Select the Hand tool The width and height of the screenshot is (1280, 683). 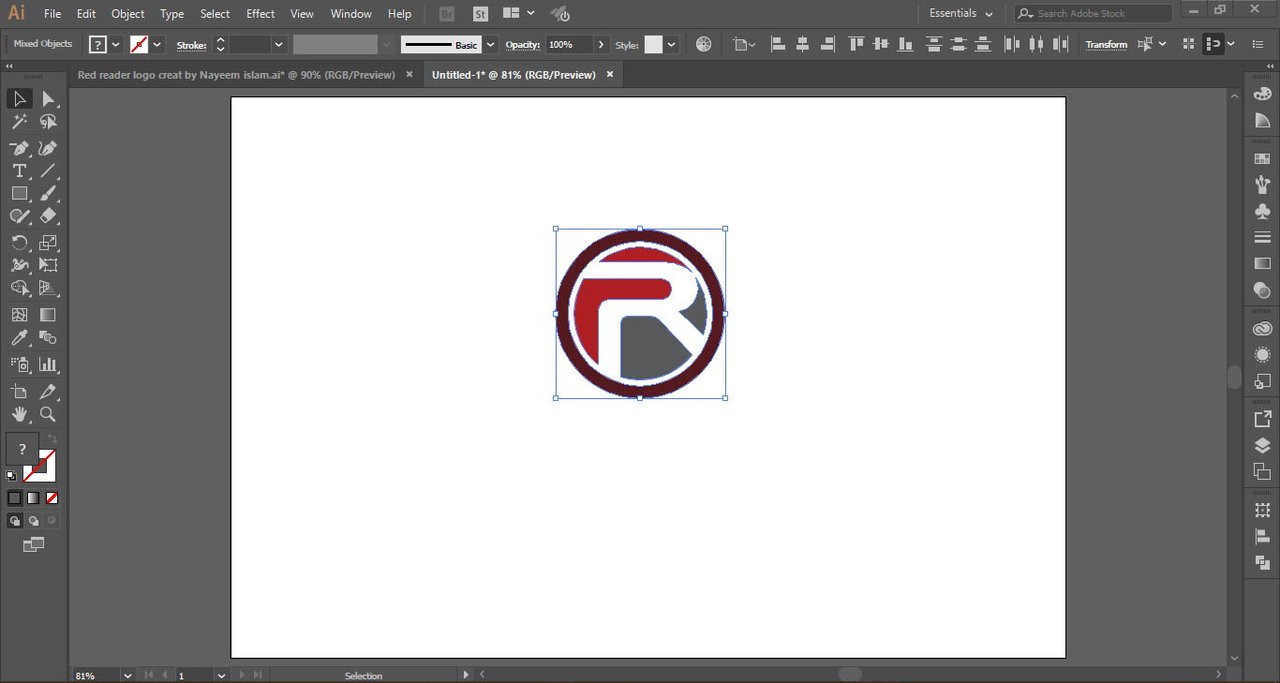(19, 414)
